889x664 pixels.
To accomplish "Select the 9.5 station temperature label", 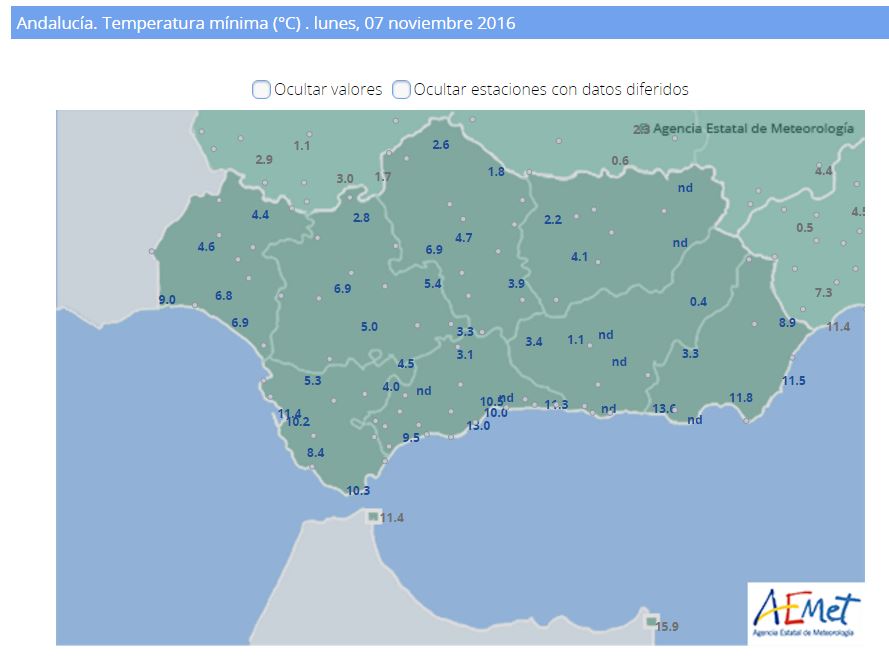I will click(x=411, y=438).
